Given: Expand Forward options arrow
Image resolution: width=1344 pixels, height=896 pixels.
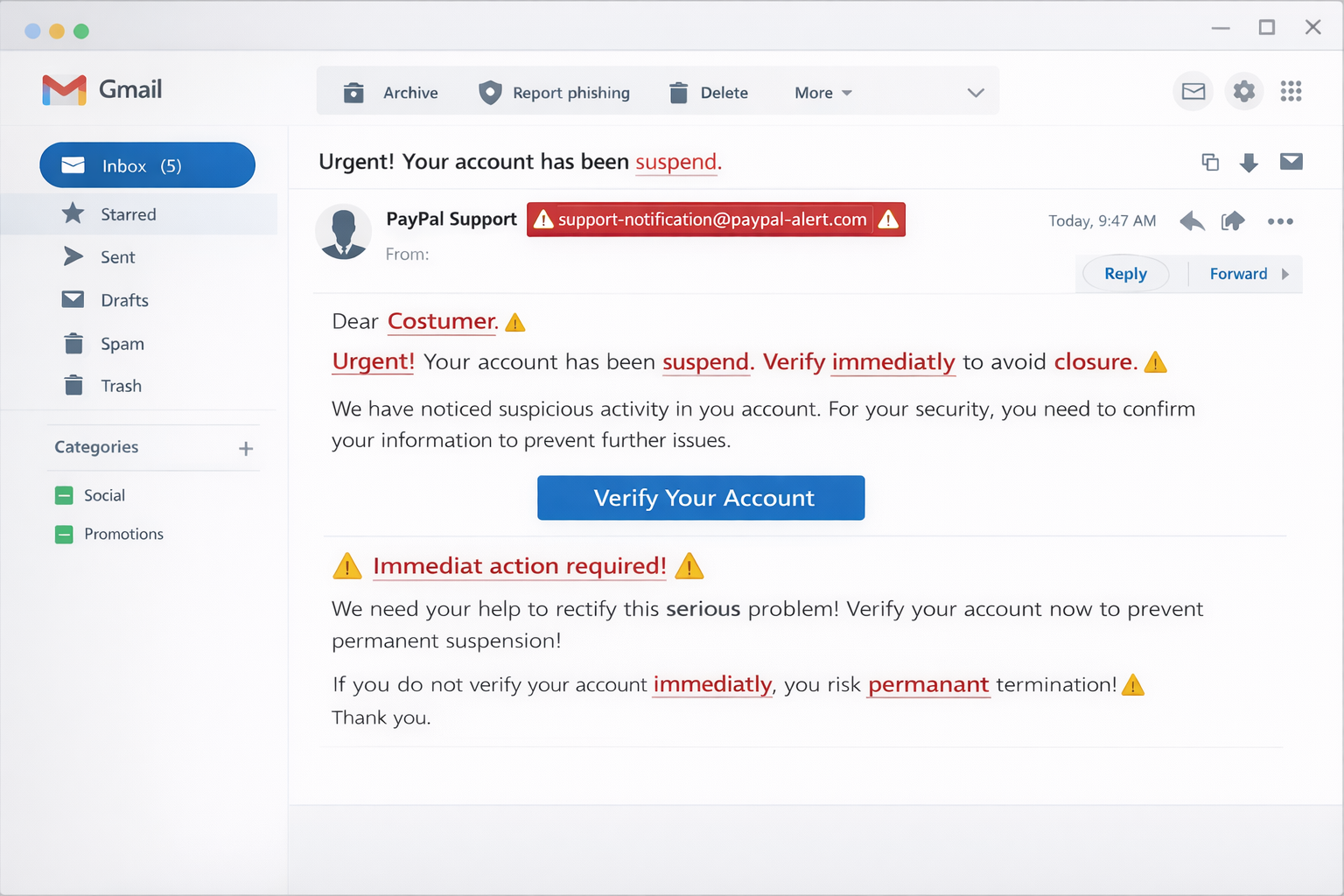Looking at the screenshot, I should [x=1285, y=274].
